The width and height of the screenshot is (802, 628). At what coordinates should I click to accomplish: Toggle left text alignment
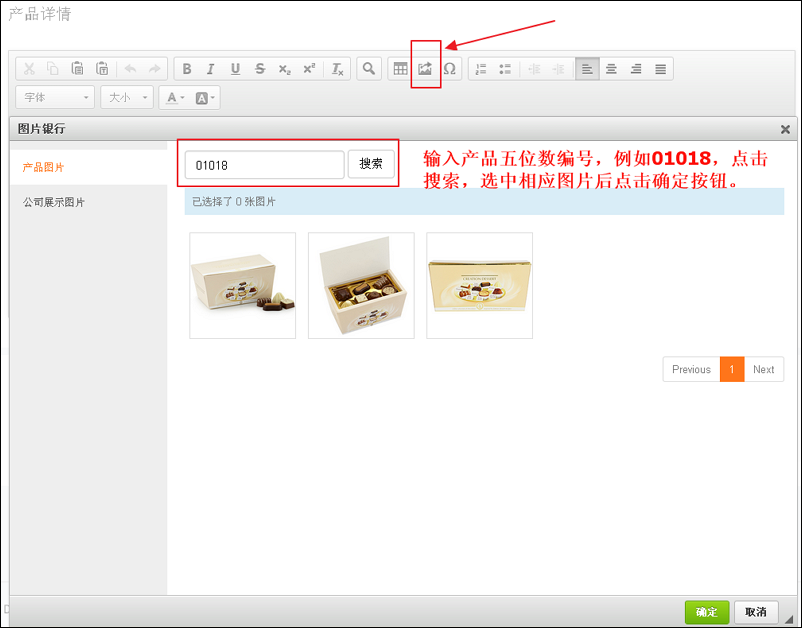click(x=586, y=69)
